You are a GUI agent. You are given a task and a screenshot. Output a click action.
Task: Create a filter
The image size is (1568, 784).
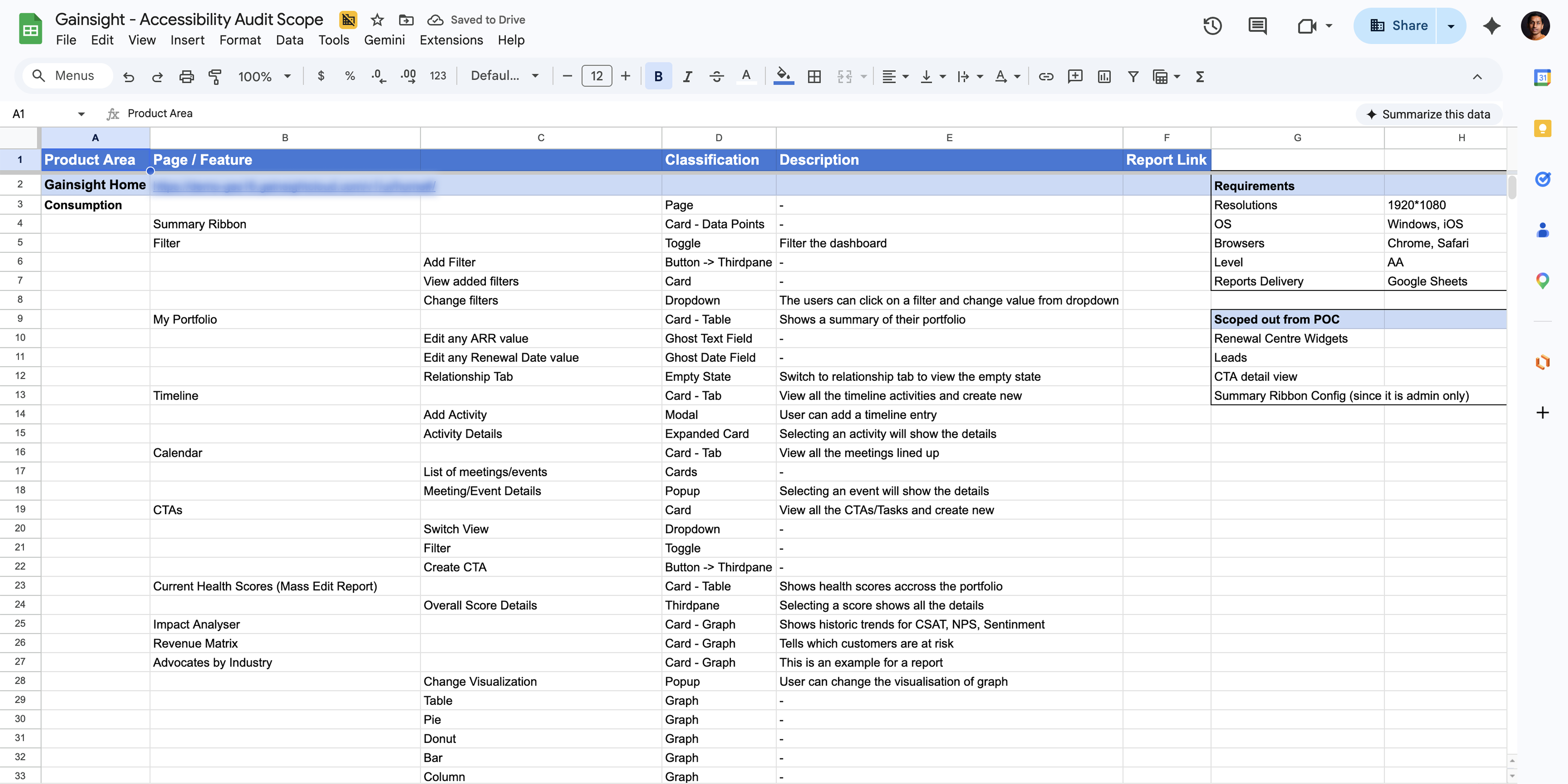tap(1133, 77)
